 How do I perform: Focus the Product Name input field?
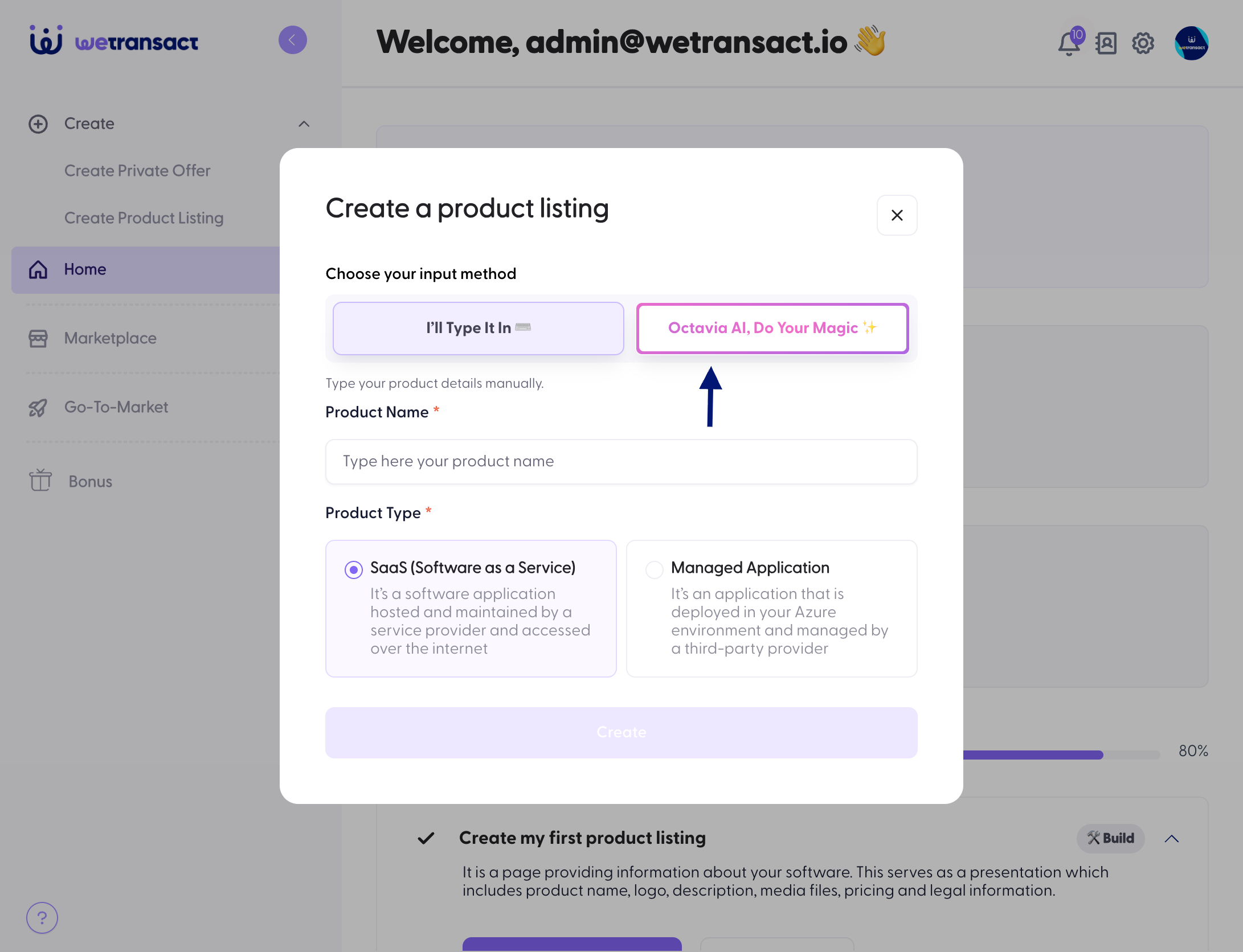pyautogui.click(x=621, y=462)
